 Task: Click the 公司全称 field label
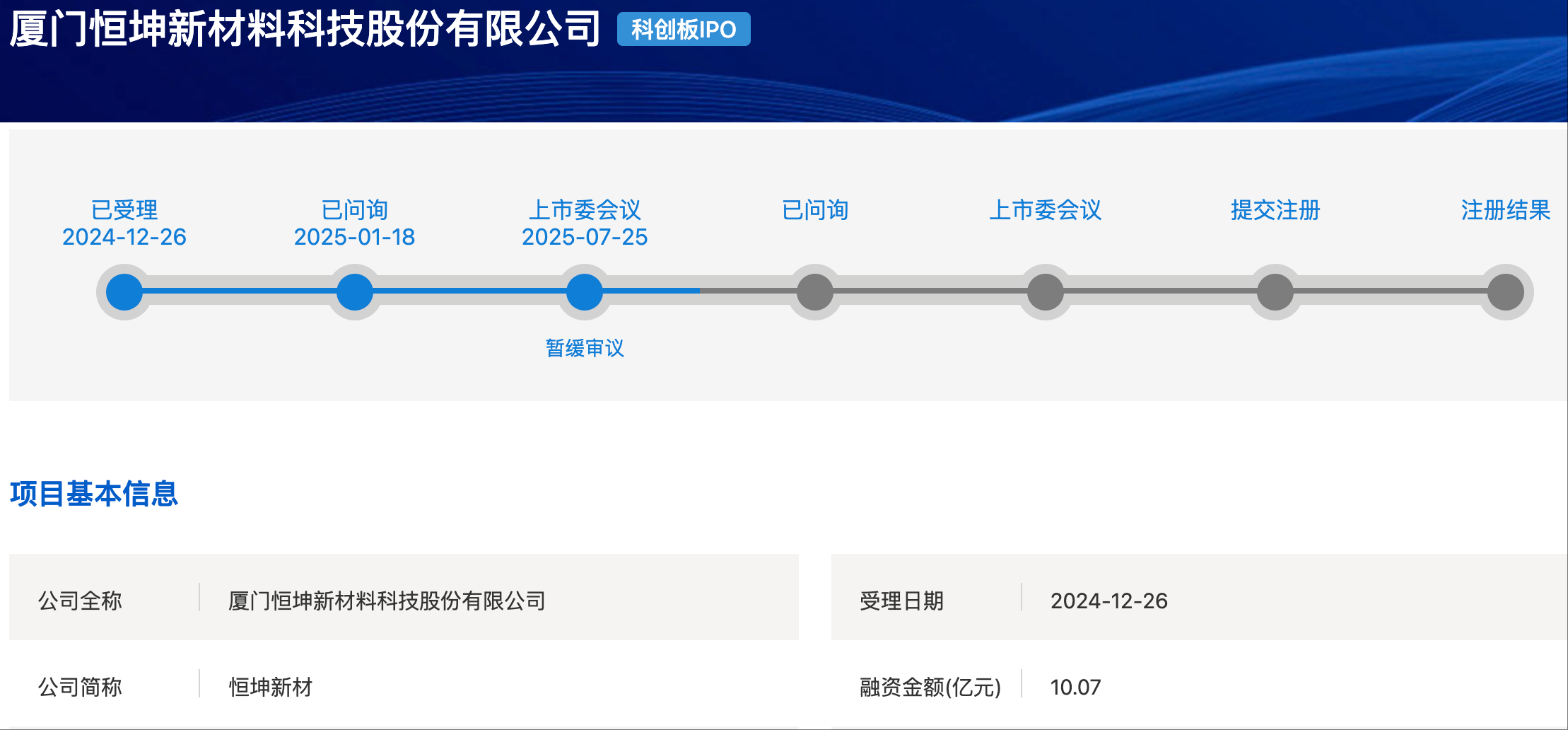coord(80,601)
